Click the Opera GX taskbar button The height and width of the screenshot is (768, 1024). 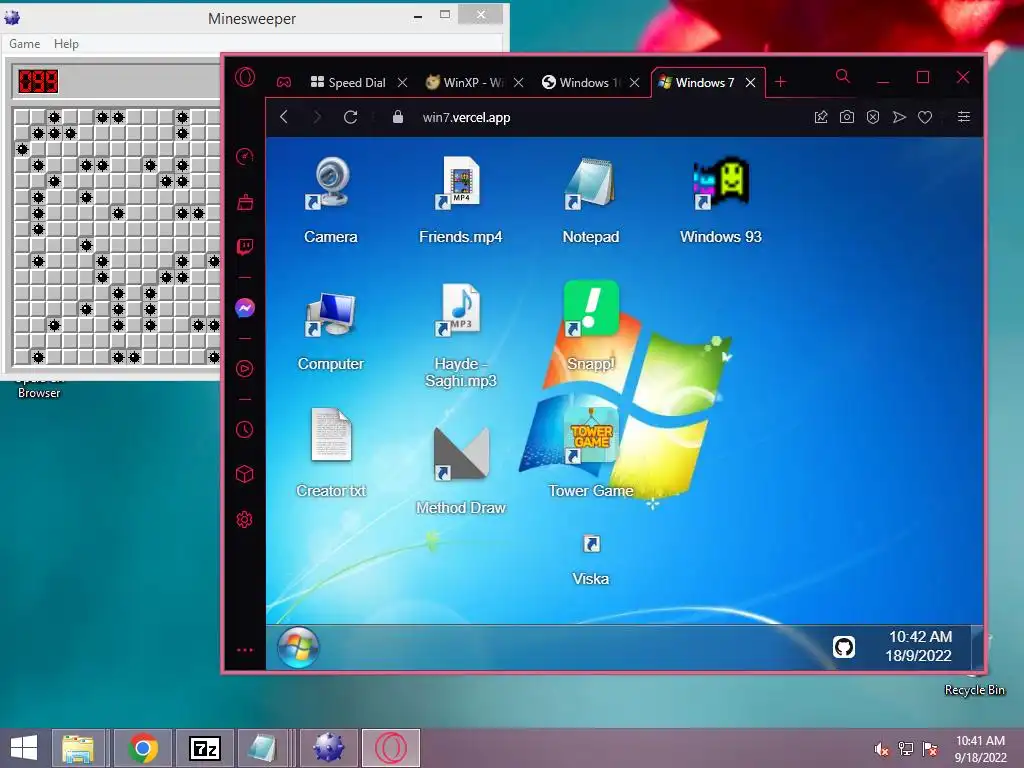(x=391, y=748)
